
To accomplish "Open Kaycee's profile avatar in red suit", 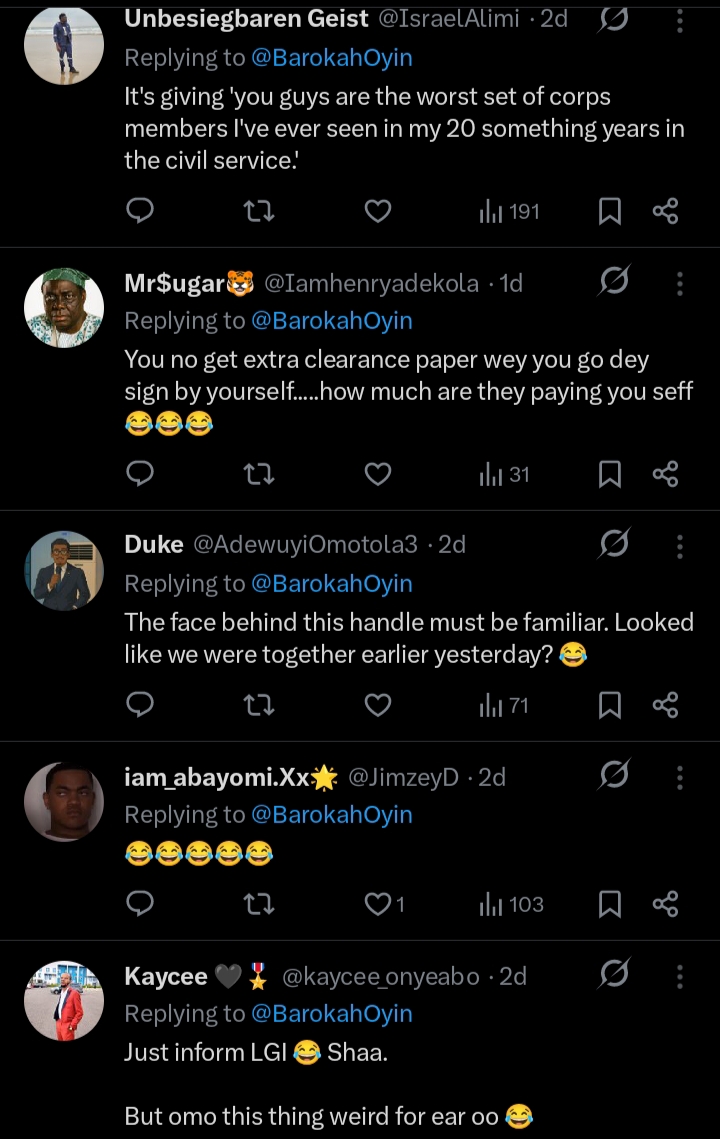I will coord(64,1001).
